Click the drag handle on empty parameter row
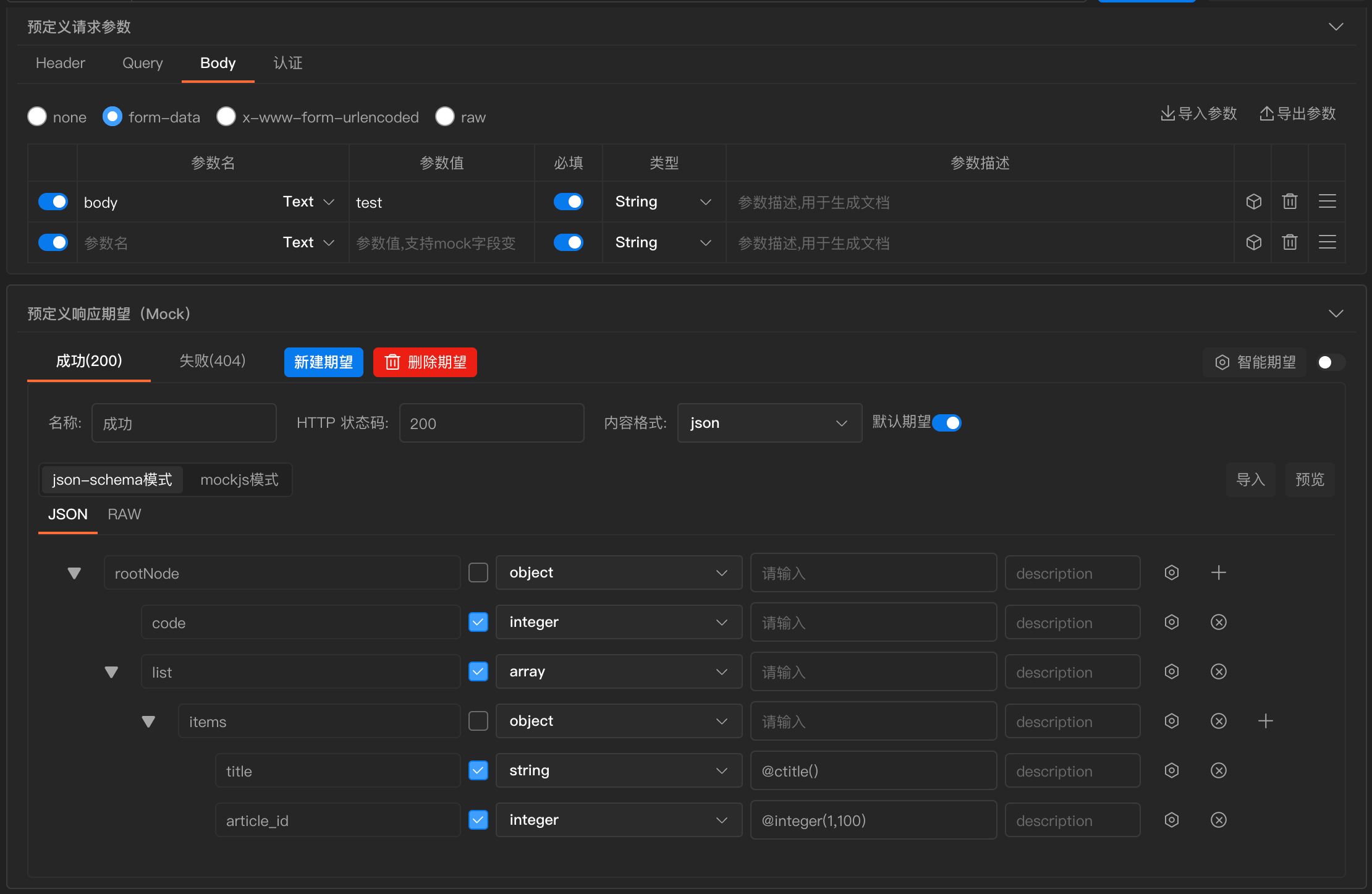 tap(1327, 242)
